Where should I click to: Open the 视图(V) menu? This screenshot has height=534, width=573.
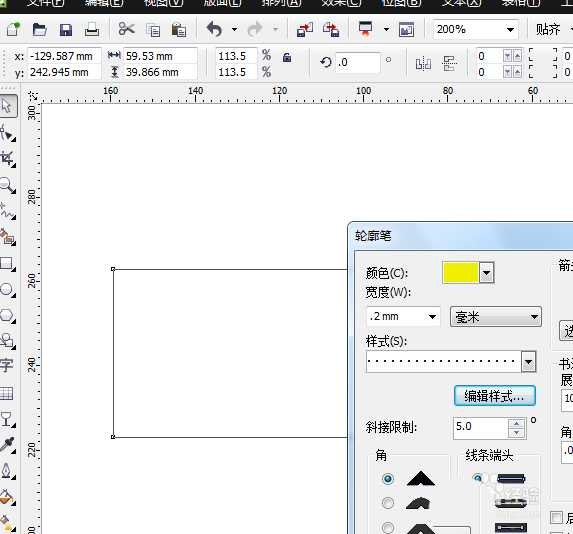[163, 3]
